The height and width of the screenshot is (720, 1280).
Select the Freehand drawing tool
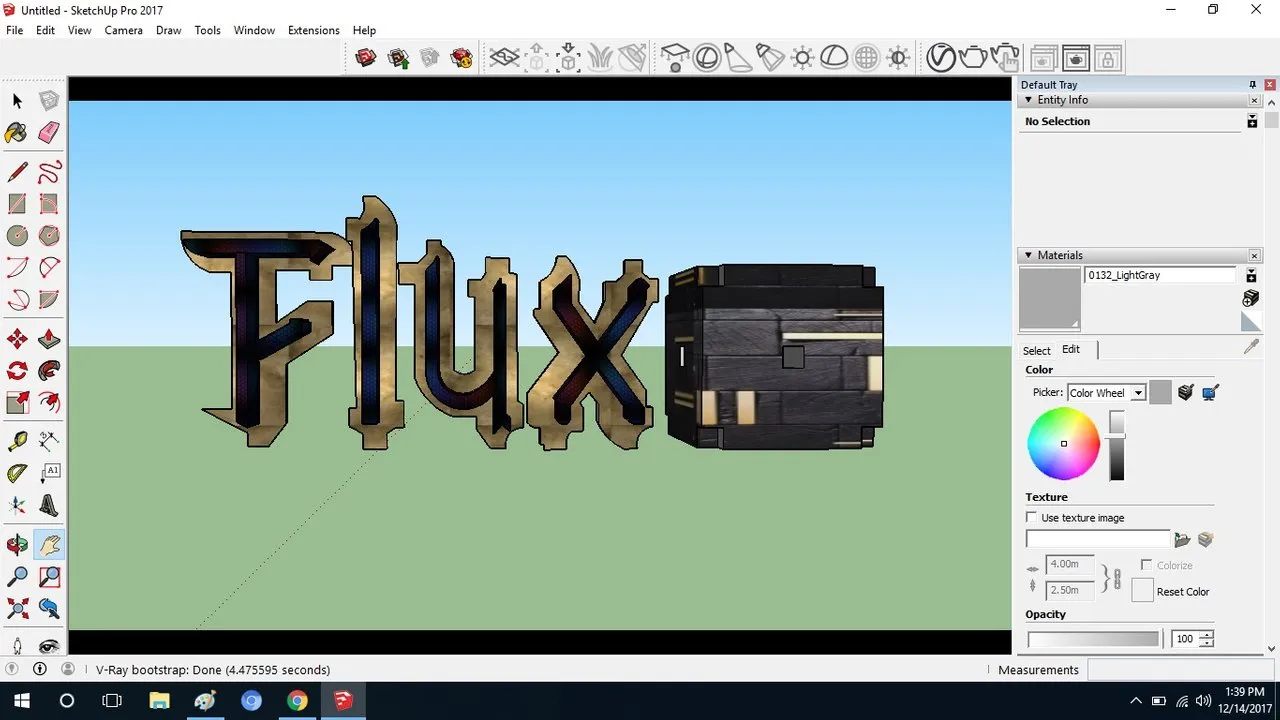pos(49,171)
